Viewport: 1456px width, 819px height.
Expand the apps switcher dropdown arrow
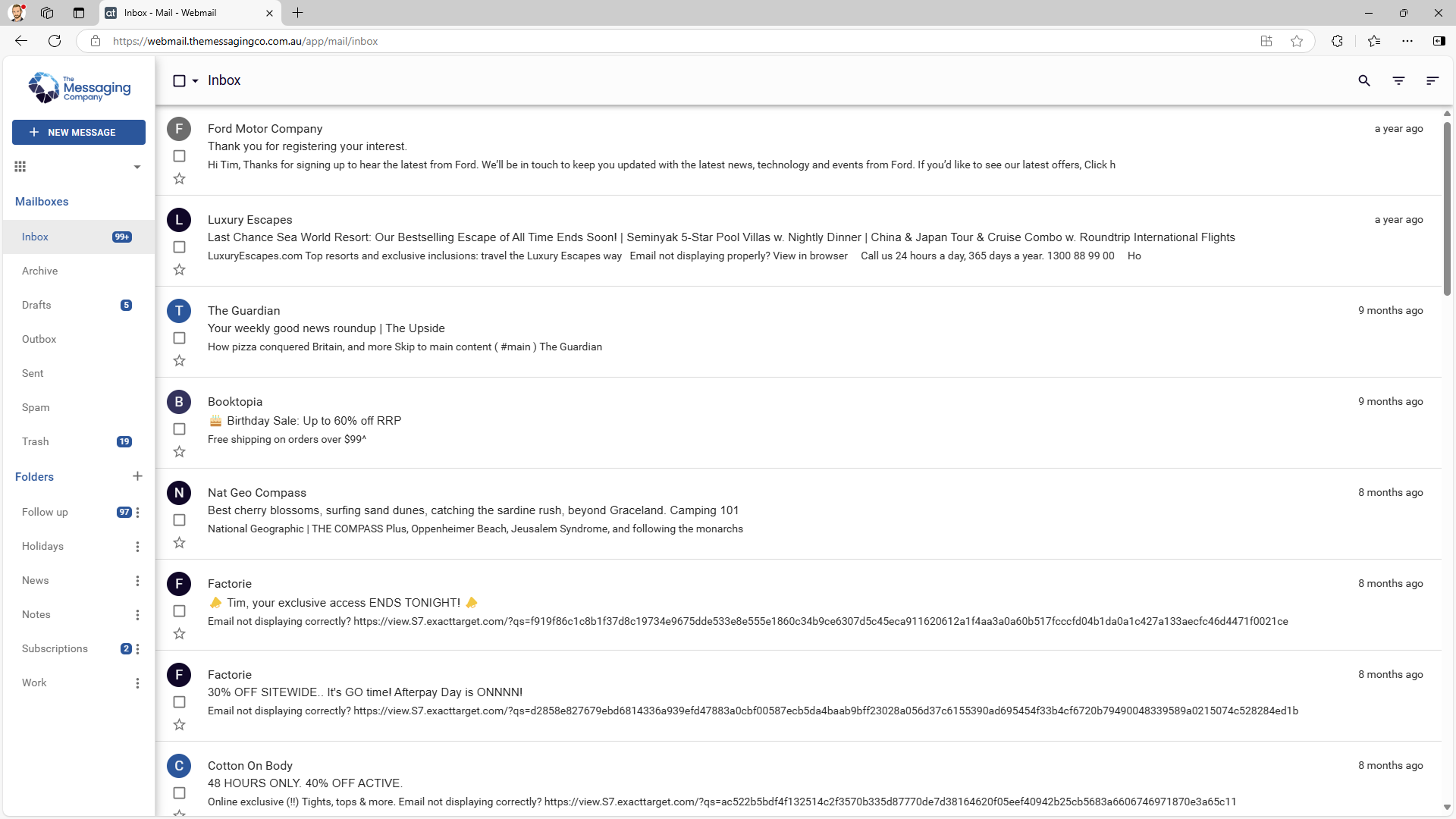click(137, 167)
